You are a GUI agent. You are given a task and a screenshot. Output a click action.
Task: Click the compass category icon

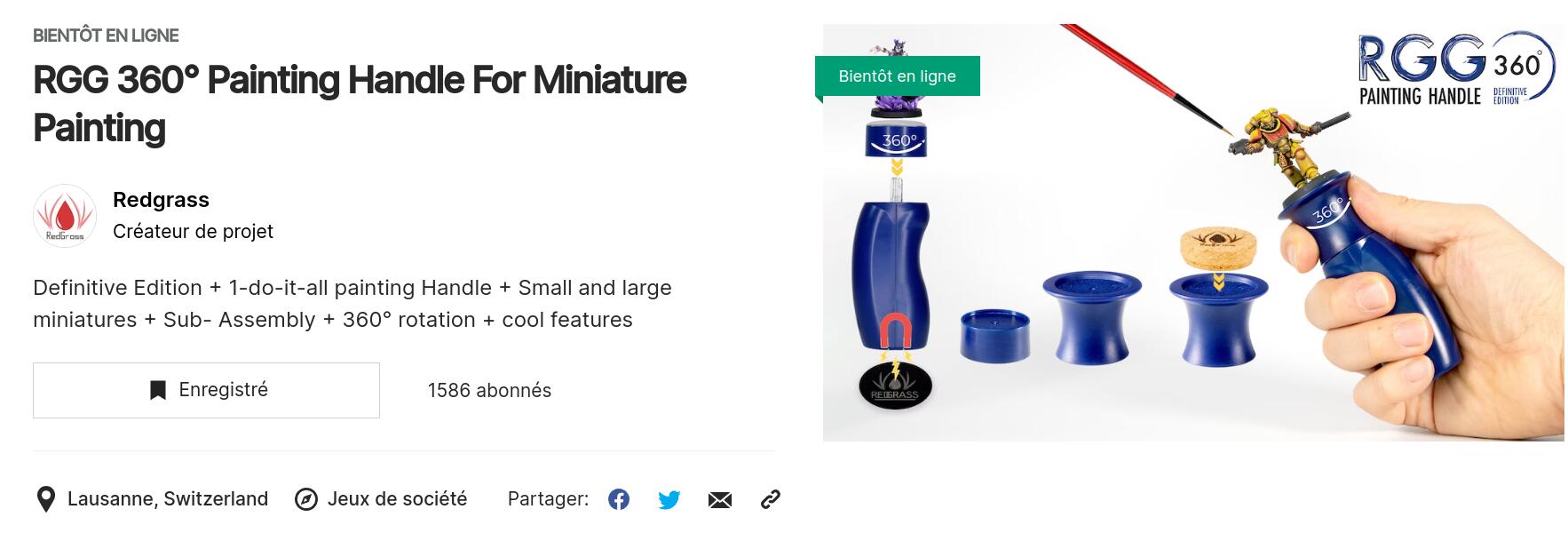(x=306, y=499)
